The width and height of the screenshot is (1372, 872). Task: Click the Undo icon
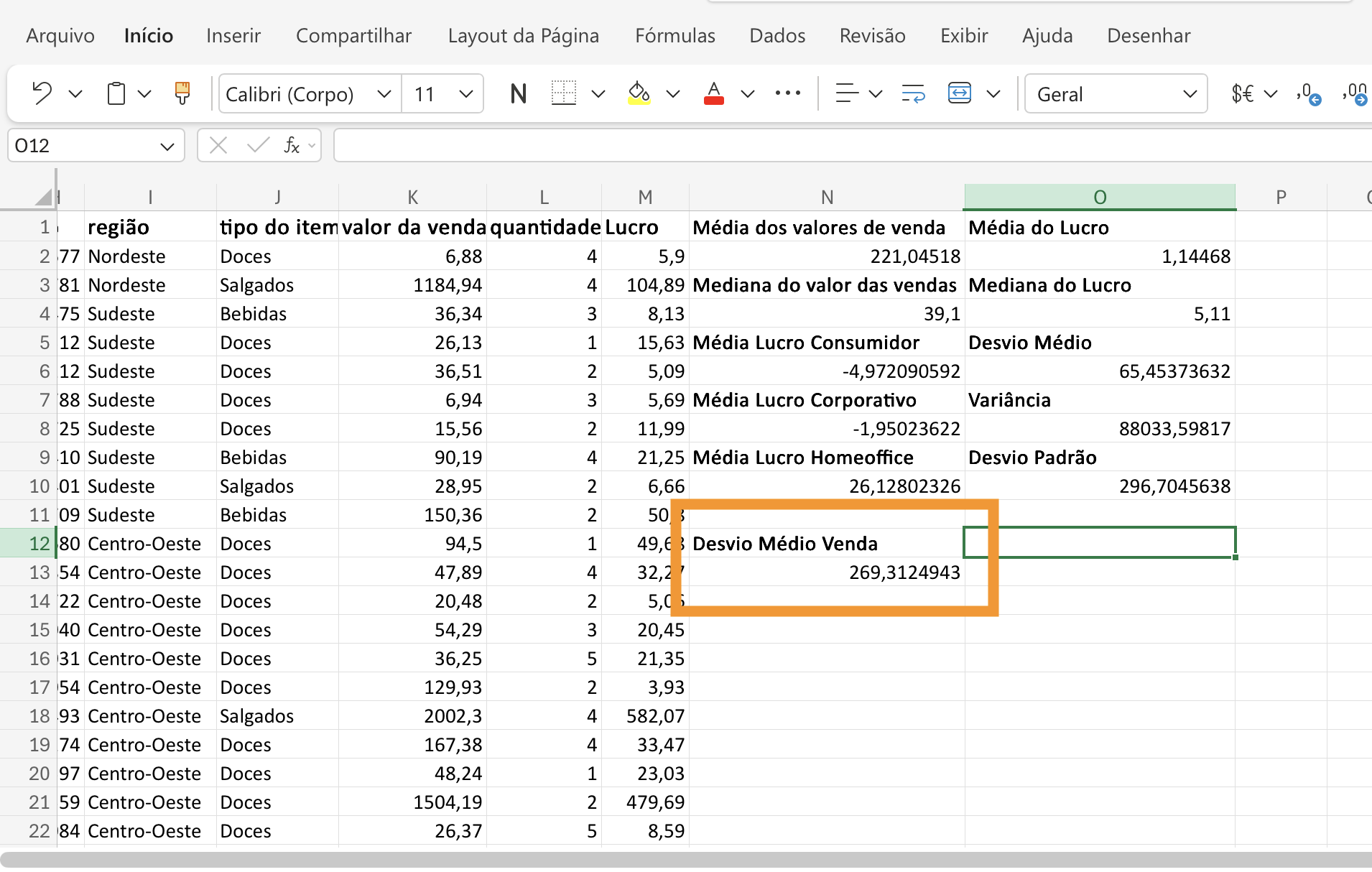tap(42, 93)
